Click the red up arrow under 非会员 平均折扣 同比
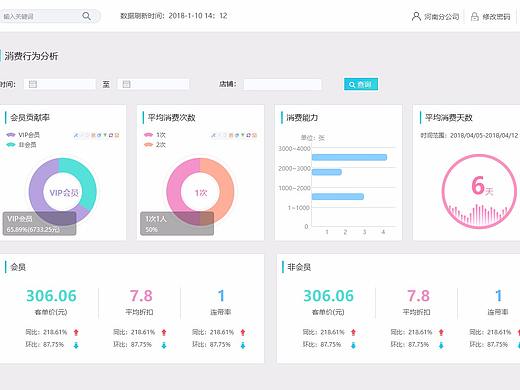This screenshot has height=390, width=520. pyautogui.click(x=441, y=332)
